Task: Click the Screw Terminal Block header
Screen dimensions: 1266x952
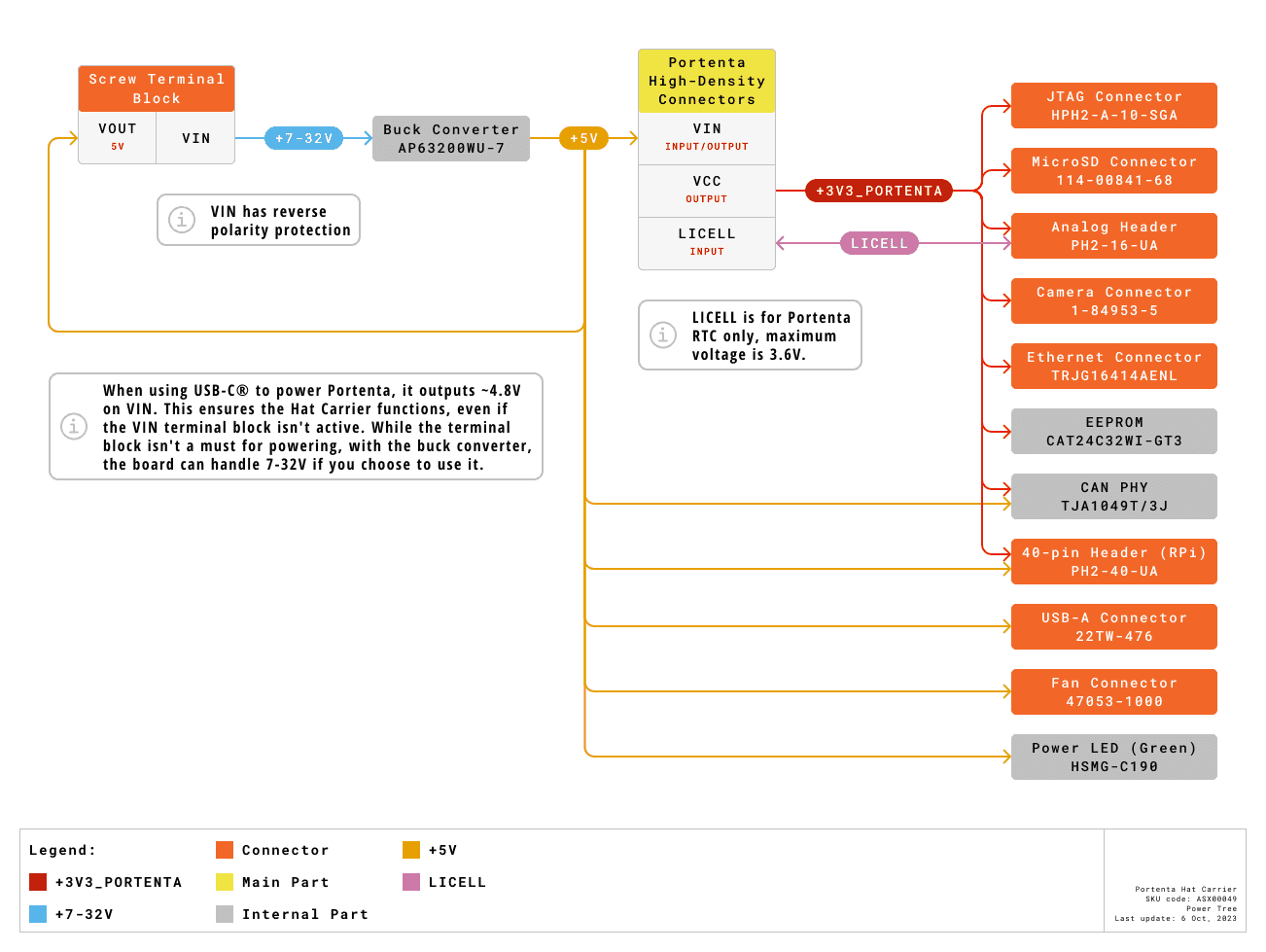Action: pos(157,88)
